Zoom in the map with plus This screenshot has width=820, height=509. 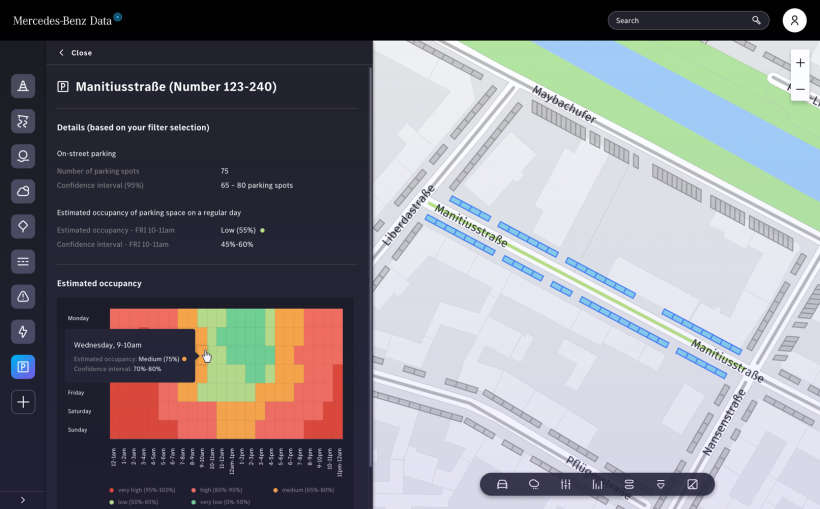[800, 63]
